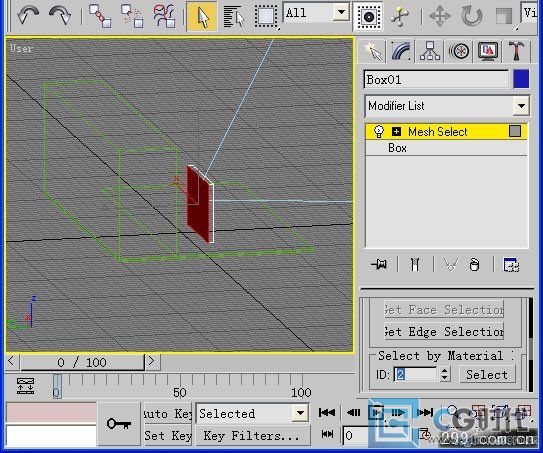Toggle Show End Result icon
This screenshot has height=453, width=543.
click(x=415, y=265)
